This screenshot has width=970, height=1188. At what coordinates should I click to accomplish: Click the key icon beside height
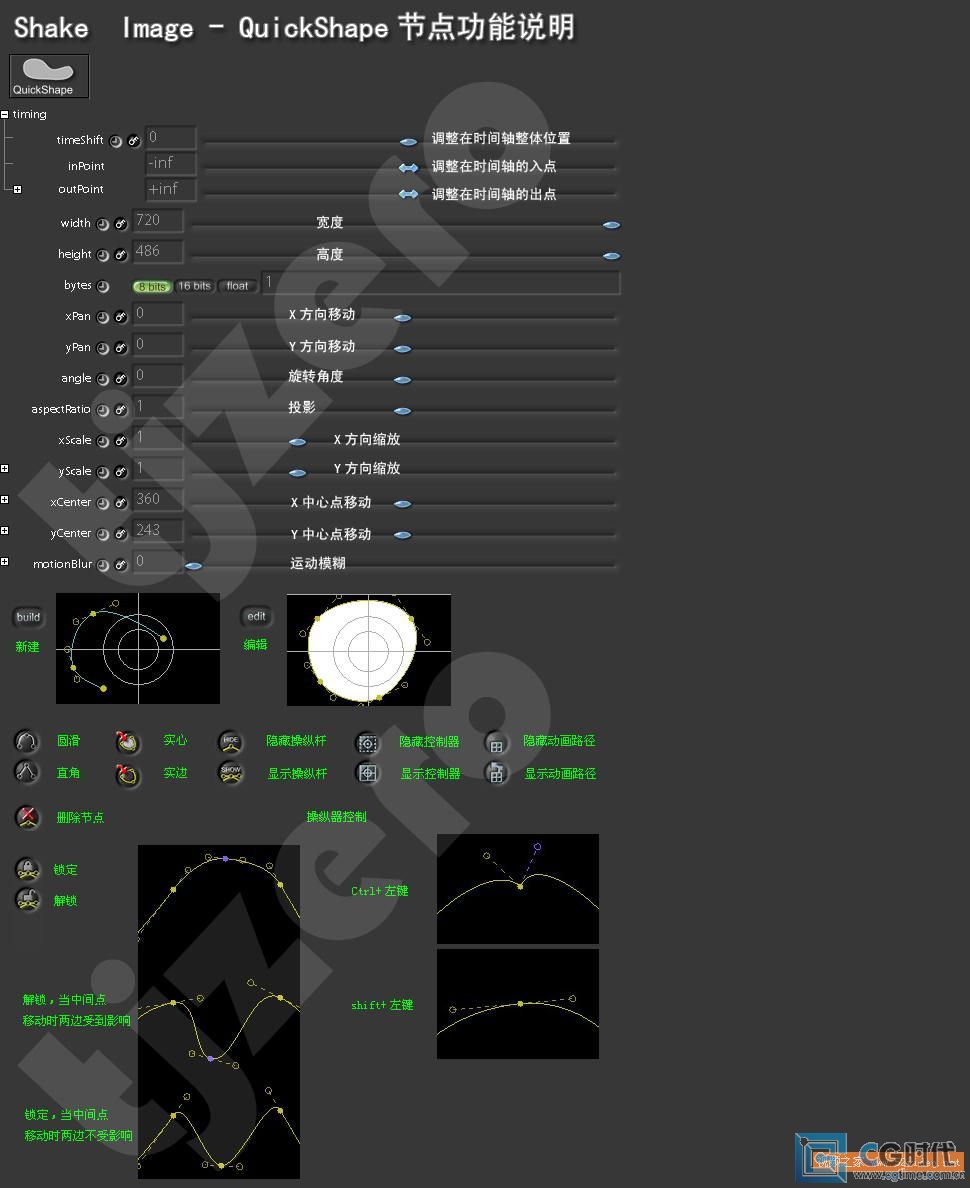121,255
